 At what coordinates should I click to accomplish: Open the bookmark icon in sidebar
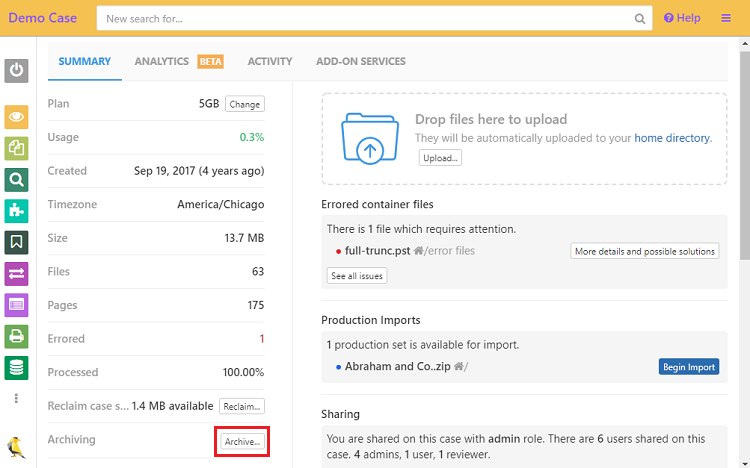tap(17, 242)
